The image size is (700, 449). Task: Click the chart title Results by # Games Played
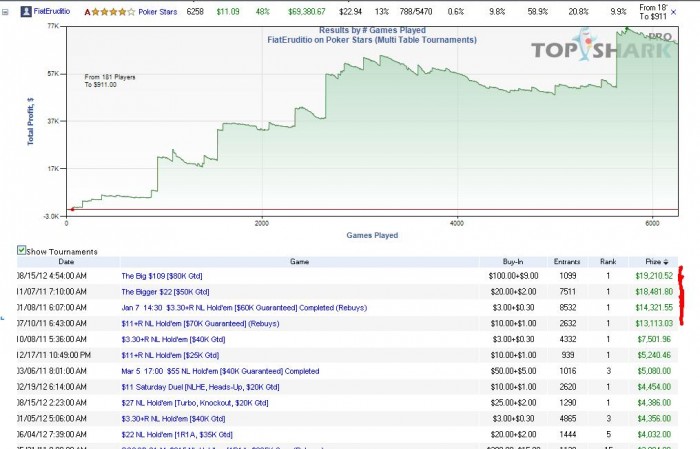[372, 30]
